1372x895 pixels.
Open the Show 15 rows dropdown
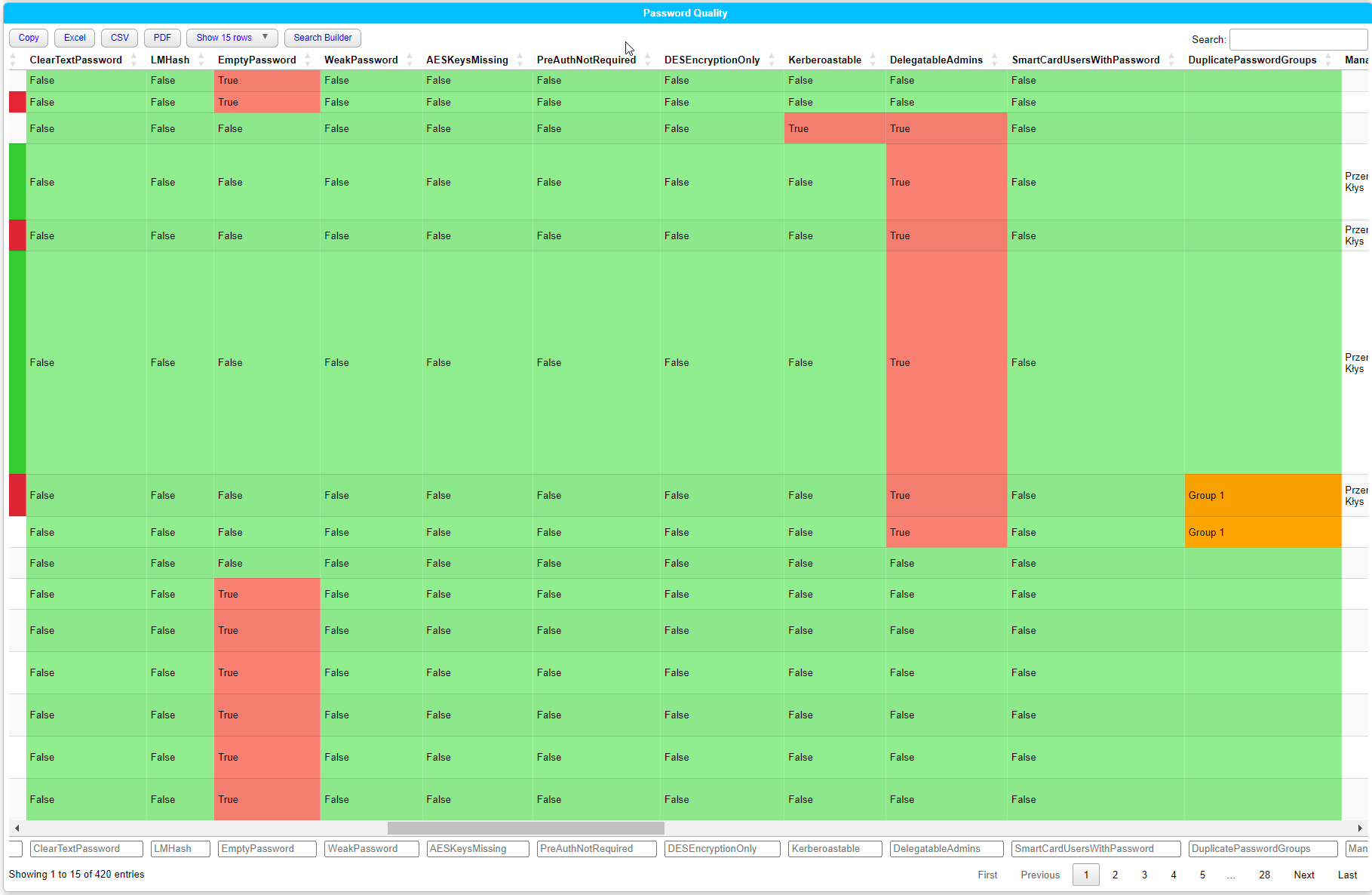[232, 38]
